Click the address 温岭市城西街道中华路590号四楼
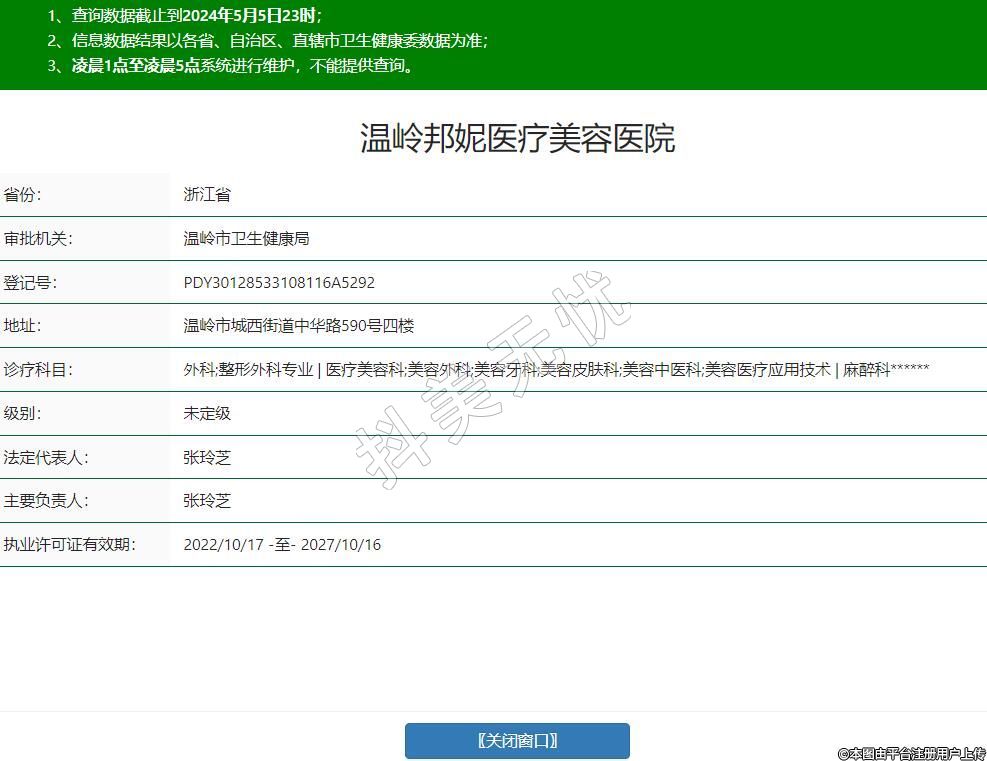This screenshot has width=987, height=761. (x=298, y=326)
